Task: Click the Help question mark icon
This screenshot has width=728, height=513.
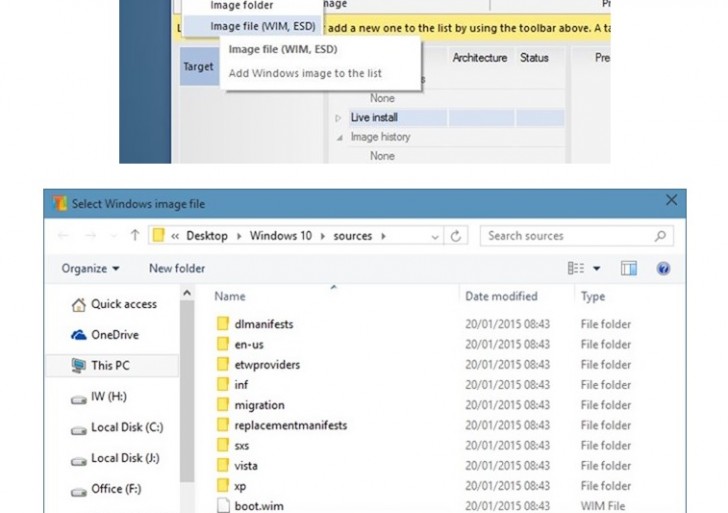Action: [x=662, y=268]
